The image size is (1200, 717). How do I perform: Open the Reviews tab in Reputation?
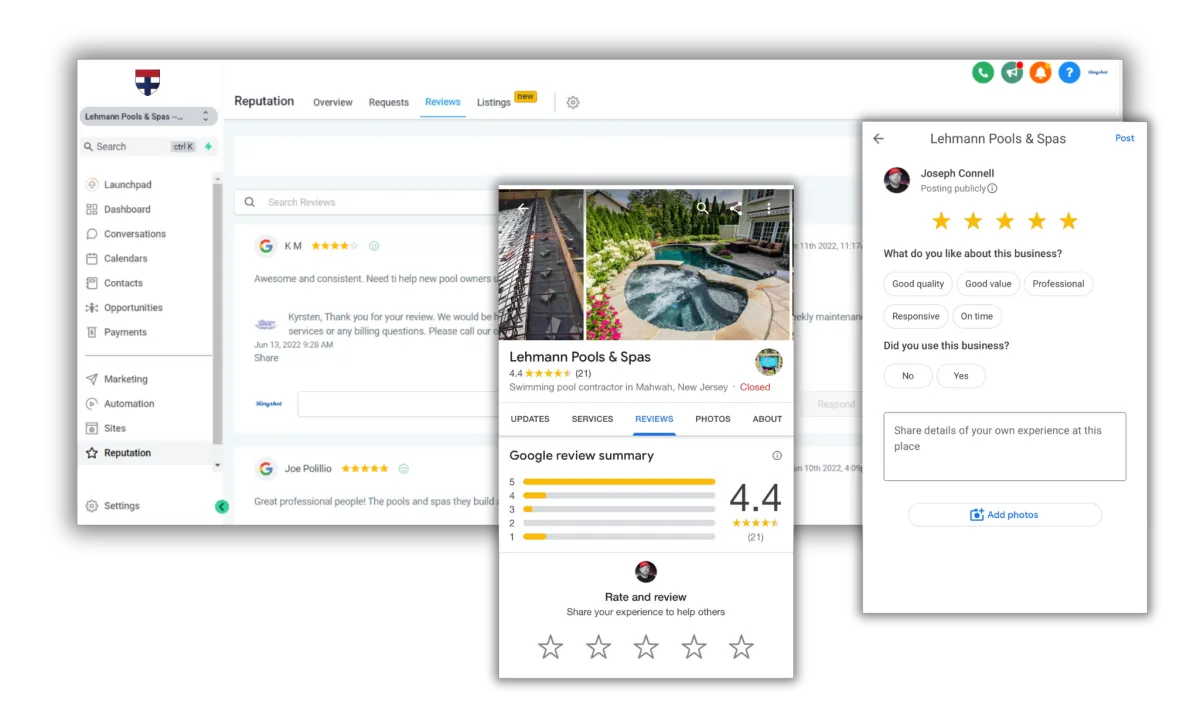tap(443, 102)
